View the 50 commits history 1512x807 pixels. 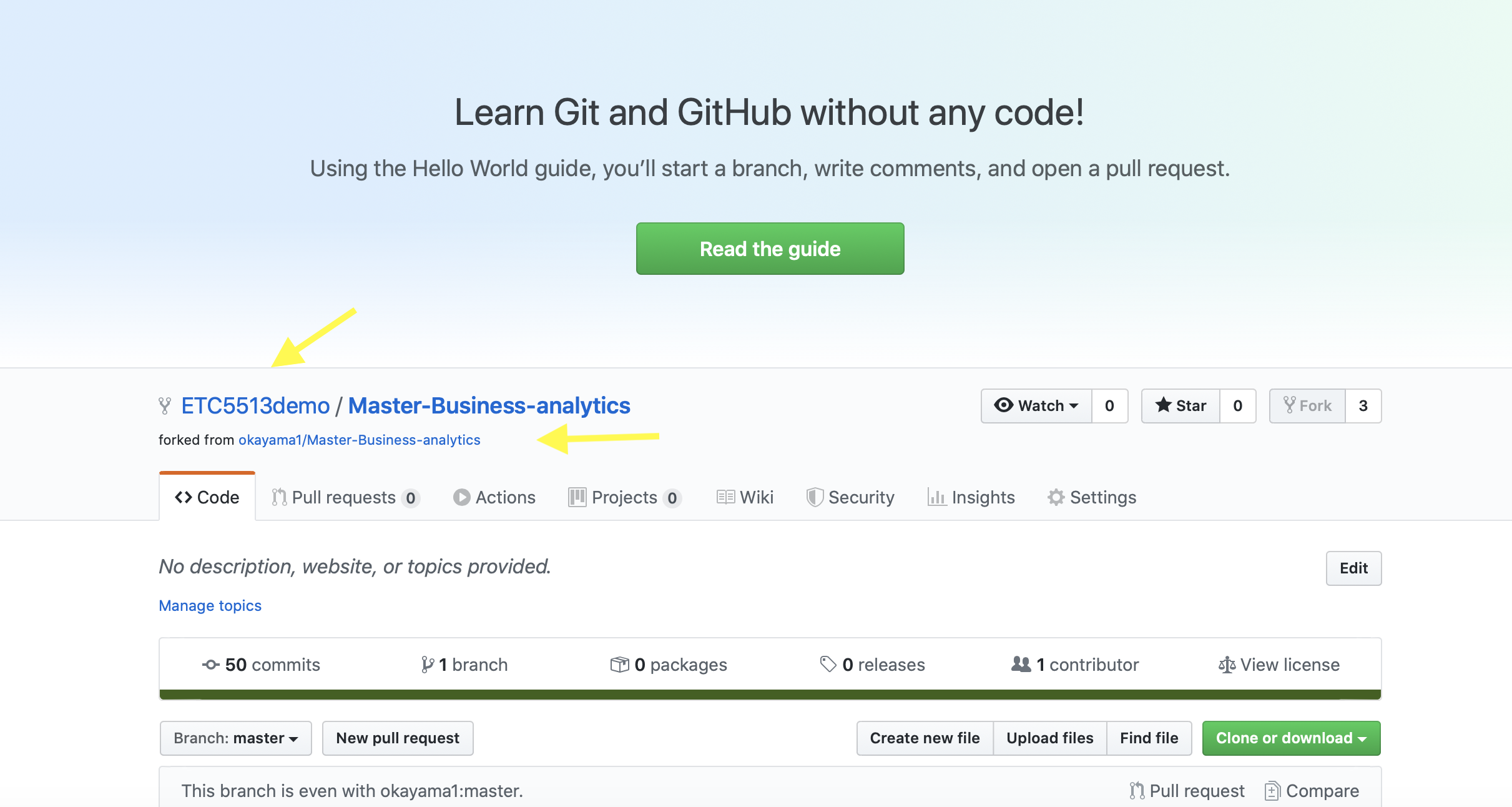pyautogui.click(x=261, y=665)
